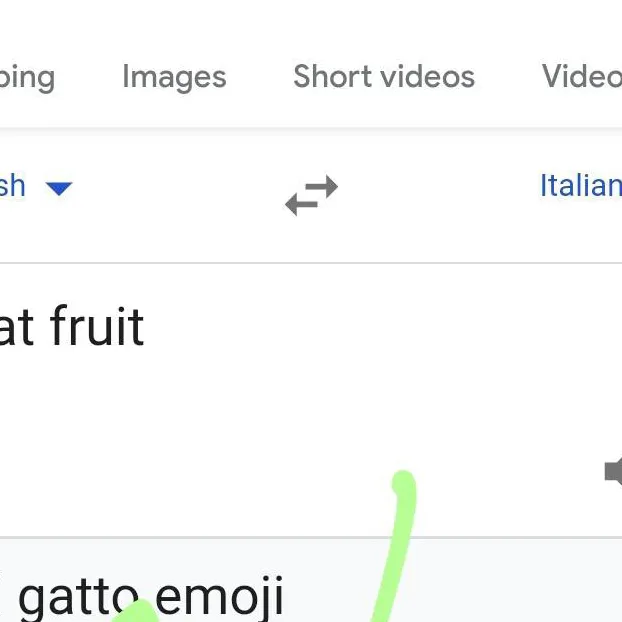Select the translated text "gatto emoji"
622x622 pixels.
click(x=150, y=595)
